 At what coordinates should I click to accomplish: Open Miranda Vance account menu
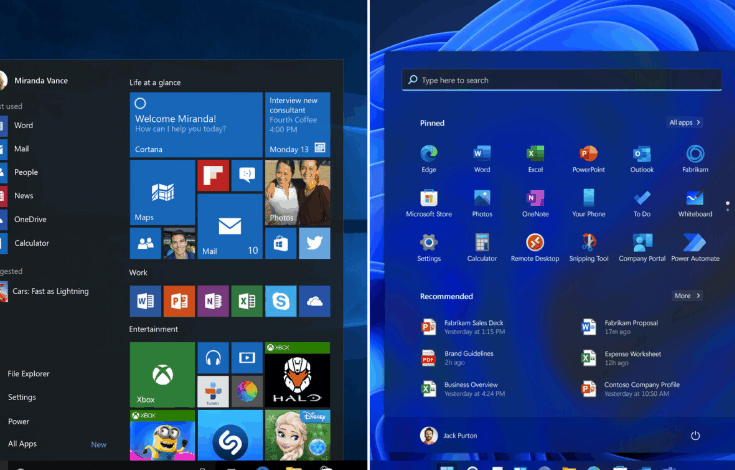[34, 81]
